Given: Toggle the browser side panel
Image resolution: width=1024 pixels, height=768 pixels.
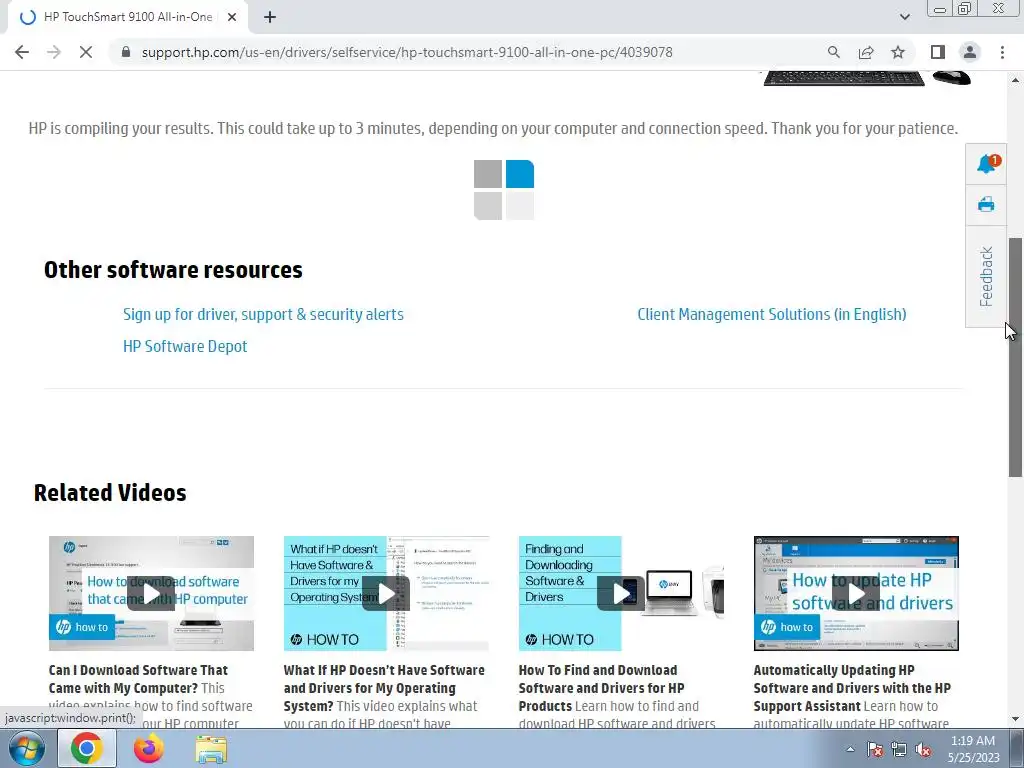Looking at the screenshot, I should (x=938, y=52).
